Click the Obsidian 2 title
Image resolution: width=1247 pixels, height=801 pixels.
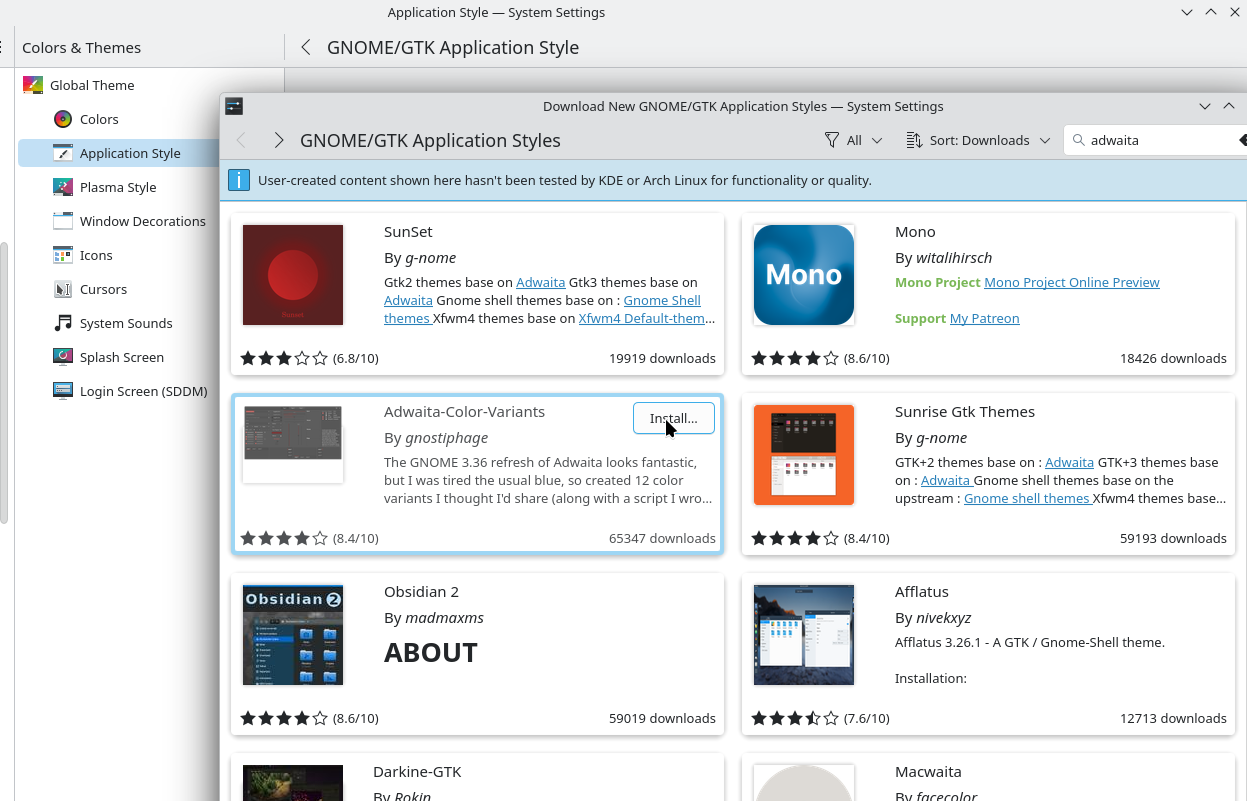tap(421, 591)
